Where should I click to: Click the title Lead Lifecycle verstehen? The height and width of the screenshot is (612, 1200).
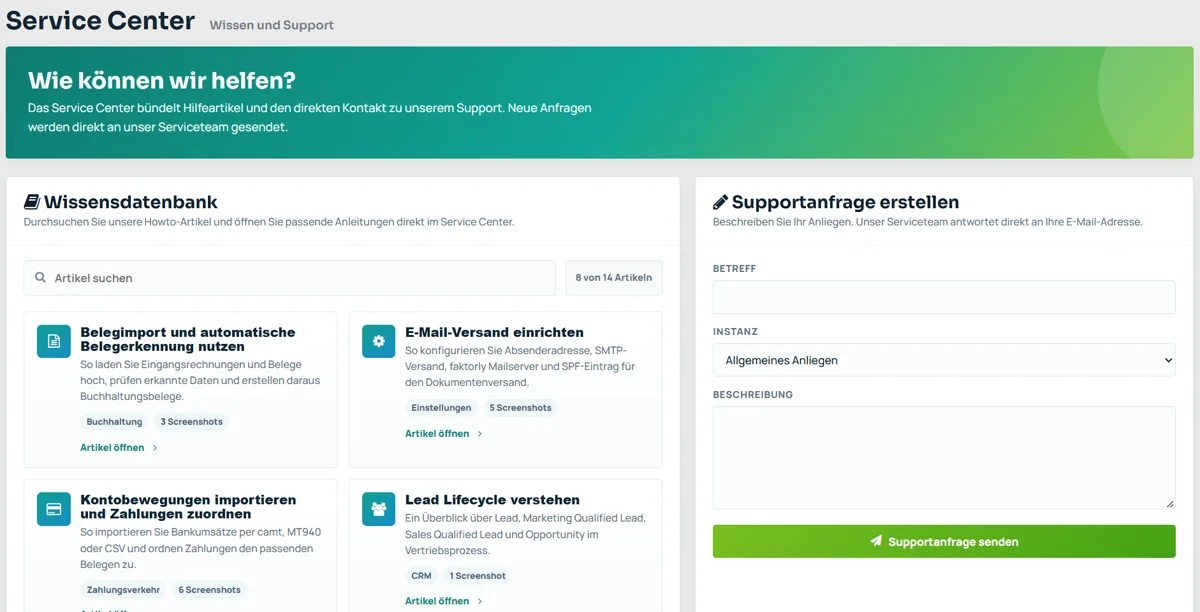click(492, 500)
